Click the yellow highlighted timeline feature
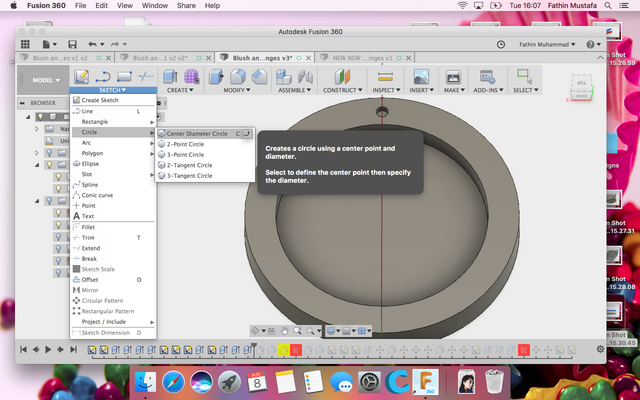The height and width of the screenshot is (400, 640). coord(284,350)
